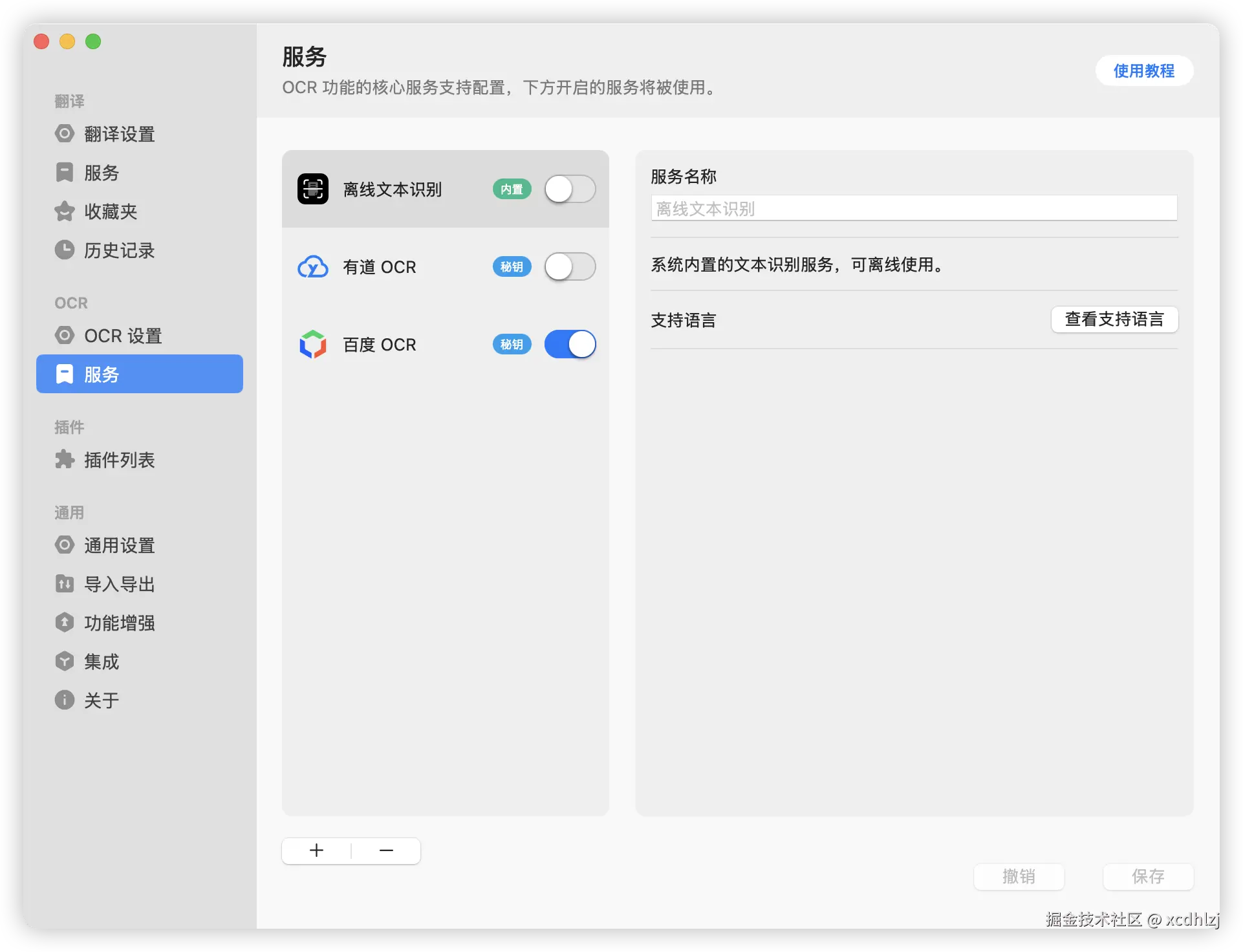
Task: Click the Youdao OCR cloud icon
Action: [x=313, y=266]
